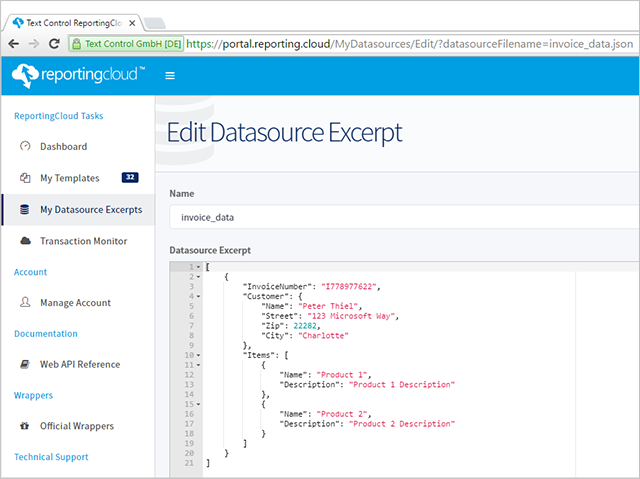Viewport: 640px width, 479px height.
Task: Click the database icon for Datasource Excerpts
Action: coord(24,209)
